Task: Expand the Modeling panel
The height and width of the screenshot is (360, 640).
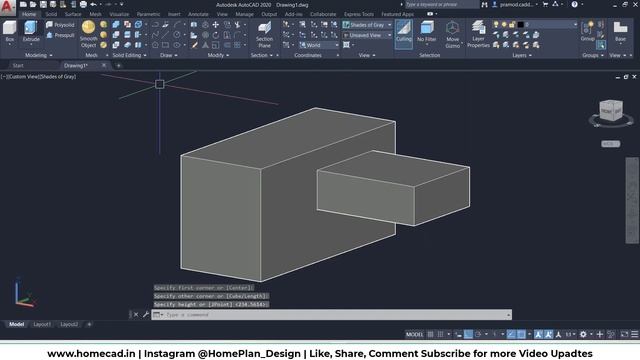Action: tap(38, 55)
